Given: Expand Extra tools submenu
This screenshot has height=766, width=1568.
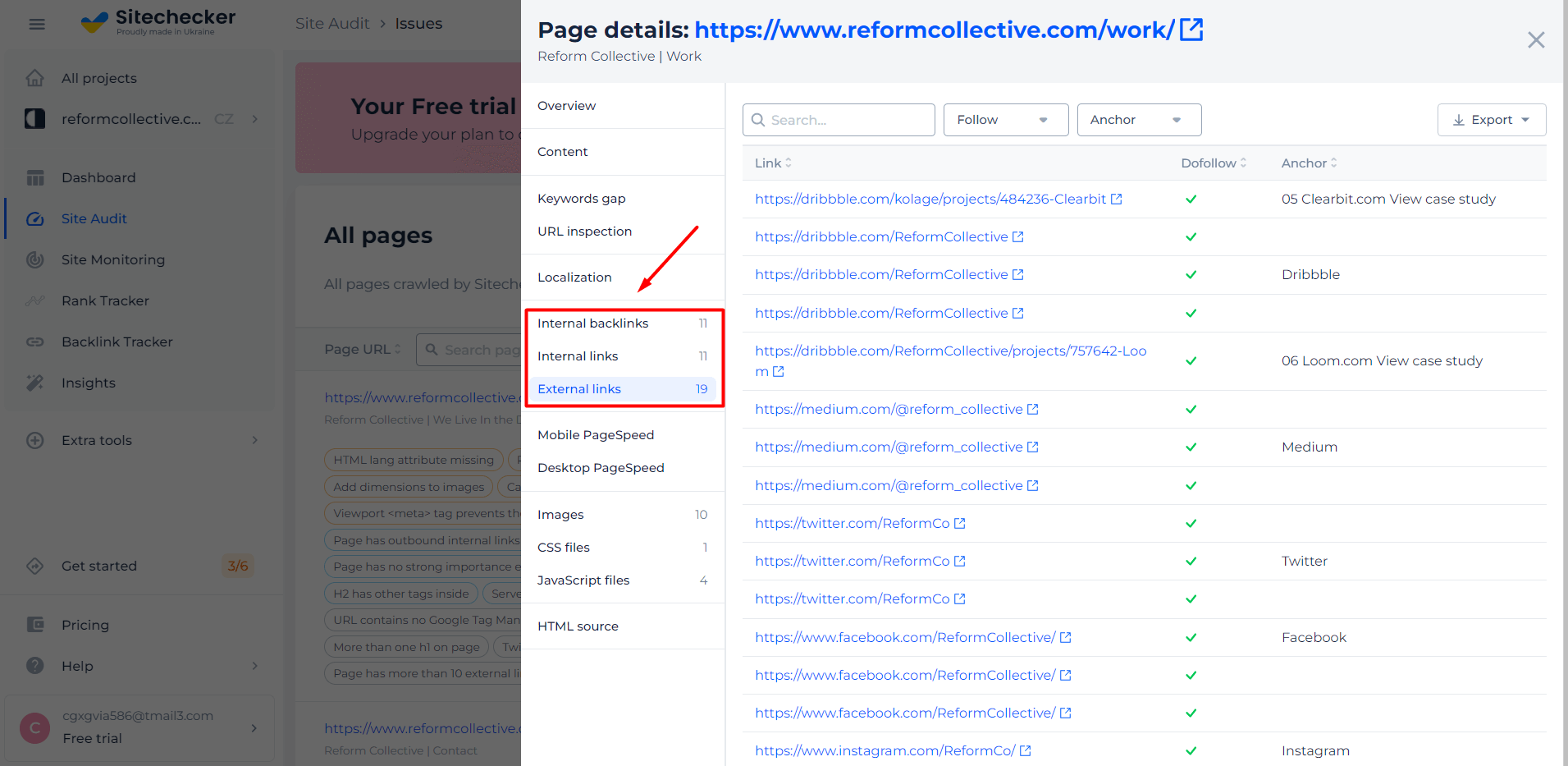Looking at the screenshot, I should tap(255, 440).
